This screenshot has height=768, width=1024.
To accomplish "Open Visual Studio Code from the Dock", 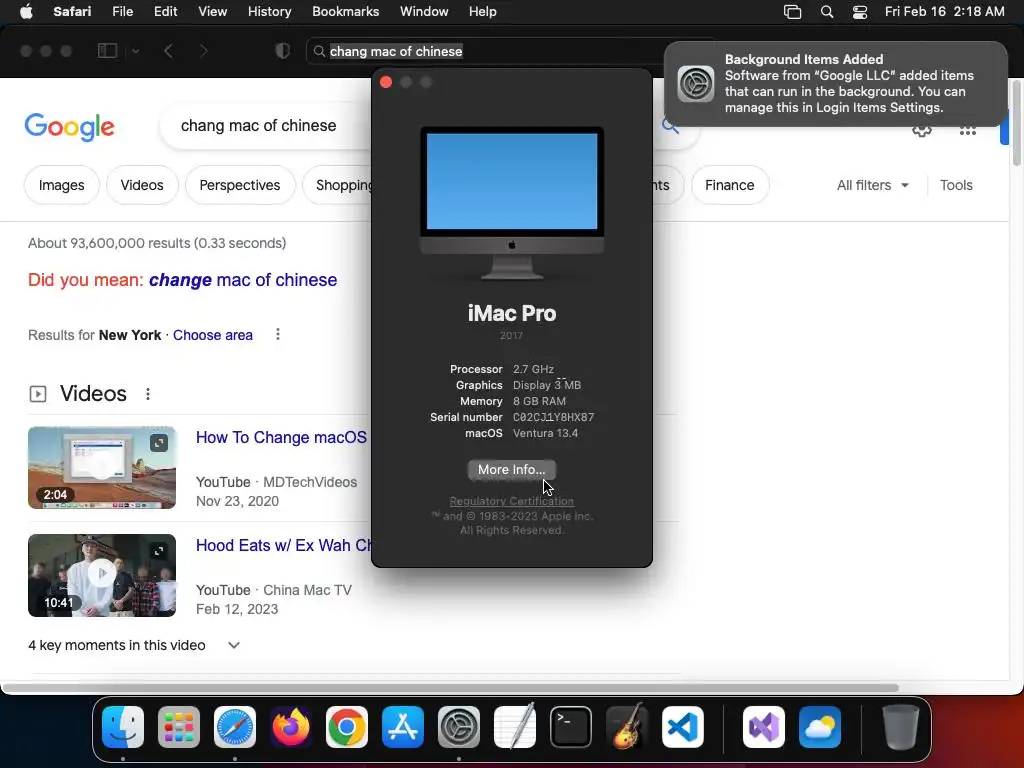I will (683, 727).
